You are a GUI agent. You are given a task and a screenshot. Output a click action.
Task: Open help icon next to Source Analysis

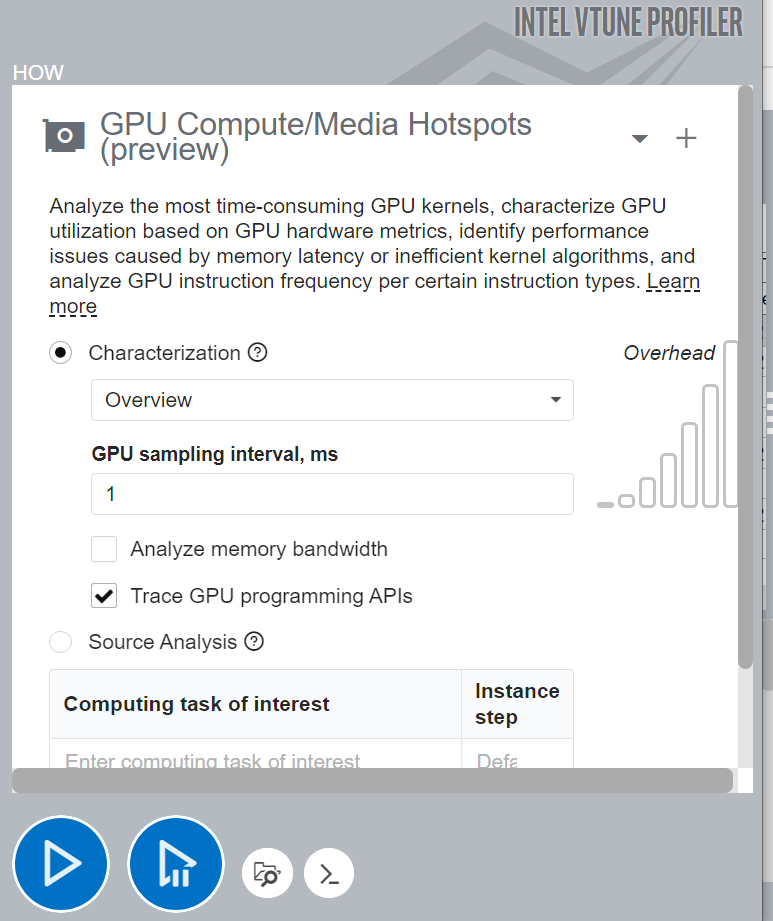[x=254, y=642]
